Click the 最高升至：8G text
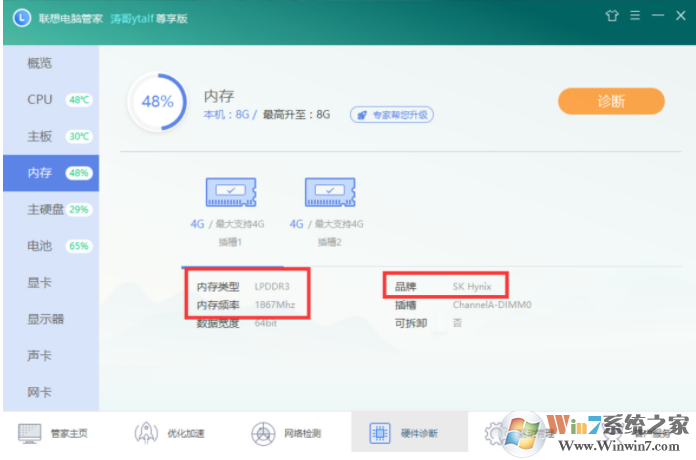The image size is (696, 460). (x=297, y=115)
